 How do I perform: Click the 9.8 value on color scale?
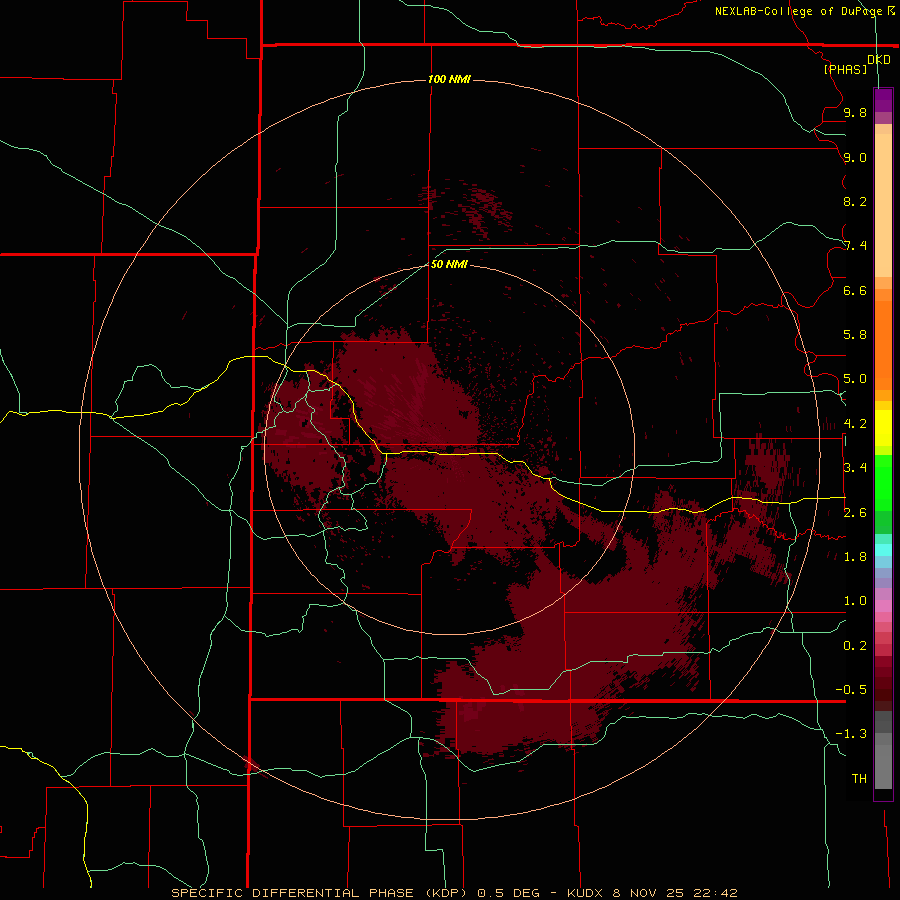tap(855, 112)
